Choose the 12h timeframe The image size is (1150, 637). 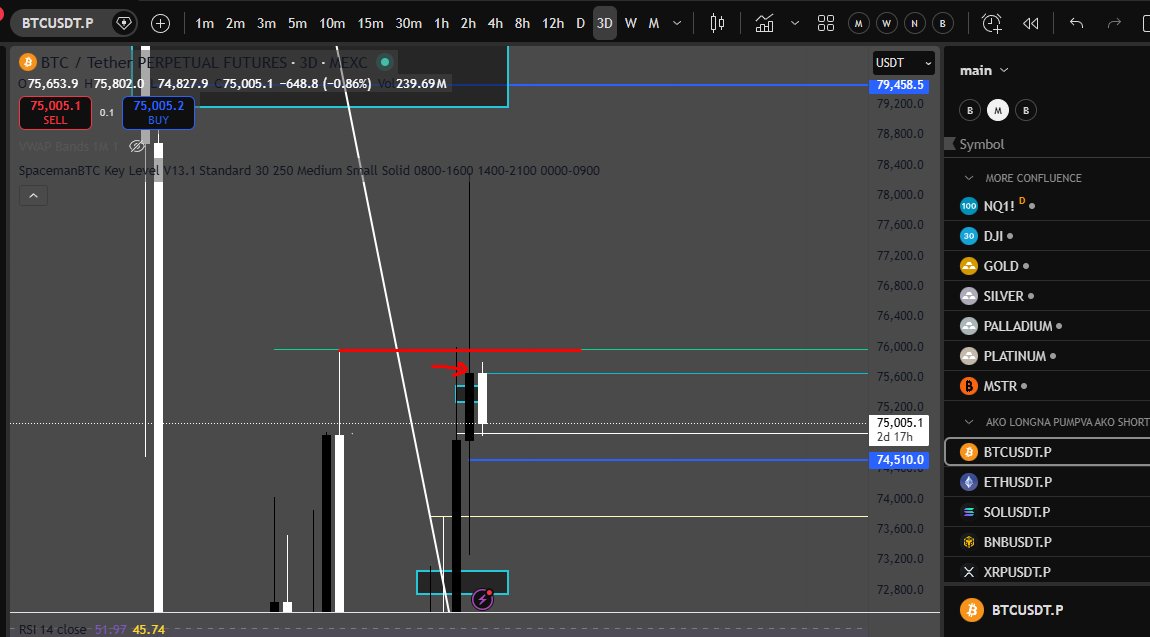pos(553,23)
